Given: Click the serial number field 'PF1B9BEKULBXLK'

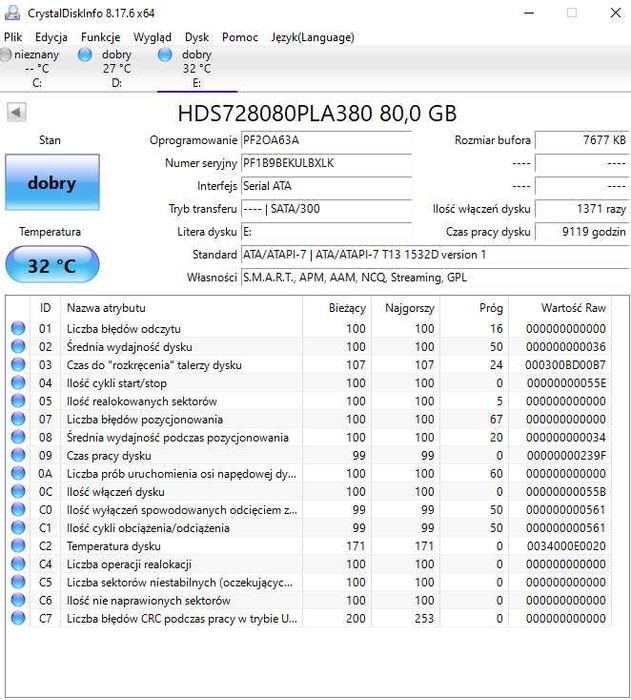Looking at the screenshot, I should 326,163.
